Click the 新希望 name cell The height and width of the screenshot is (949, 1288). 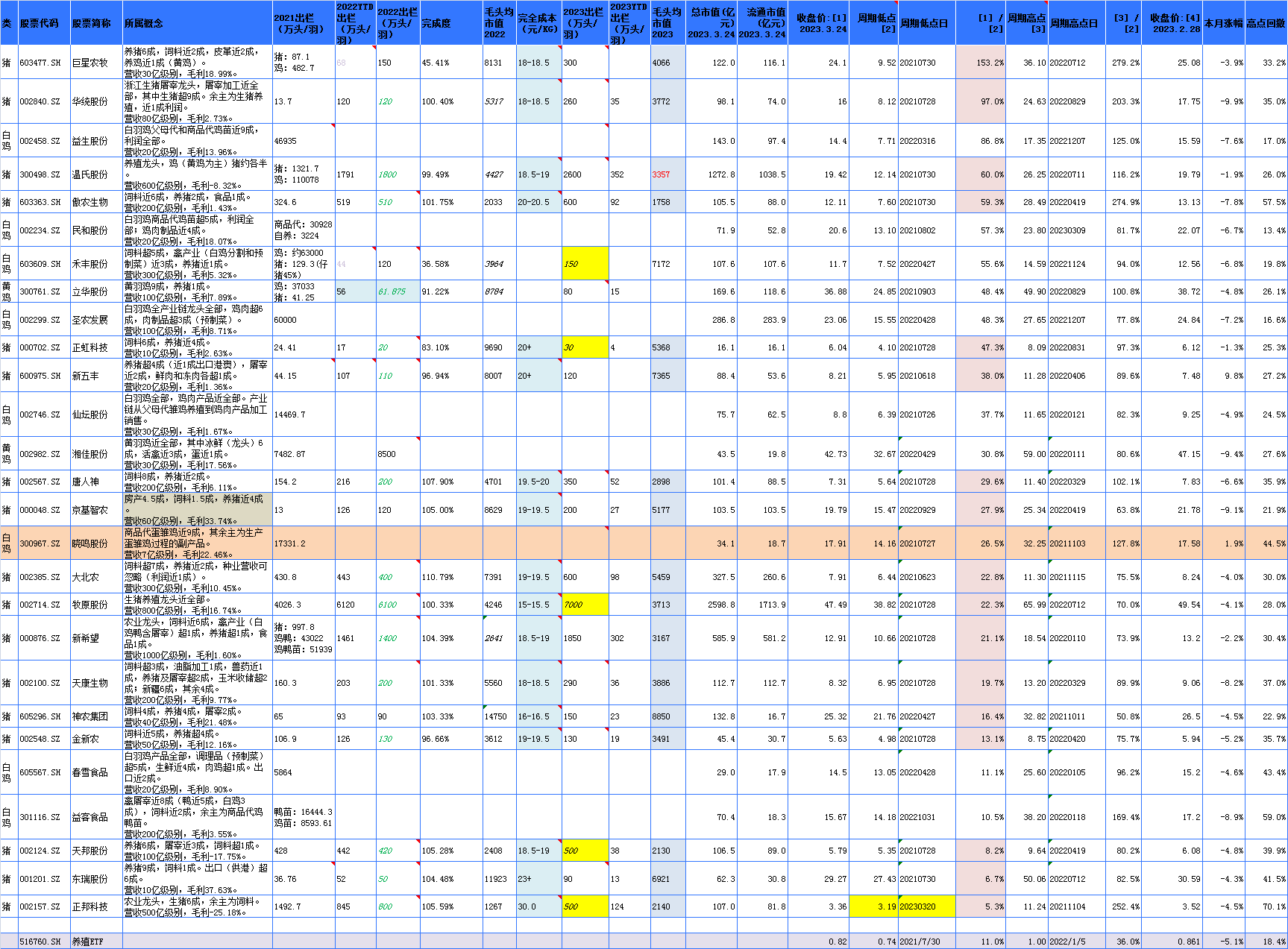click(x=96, y=638)
